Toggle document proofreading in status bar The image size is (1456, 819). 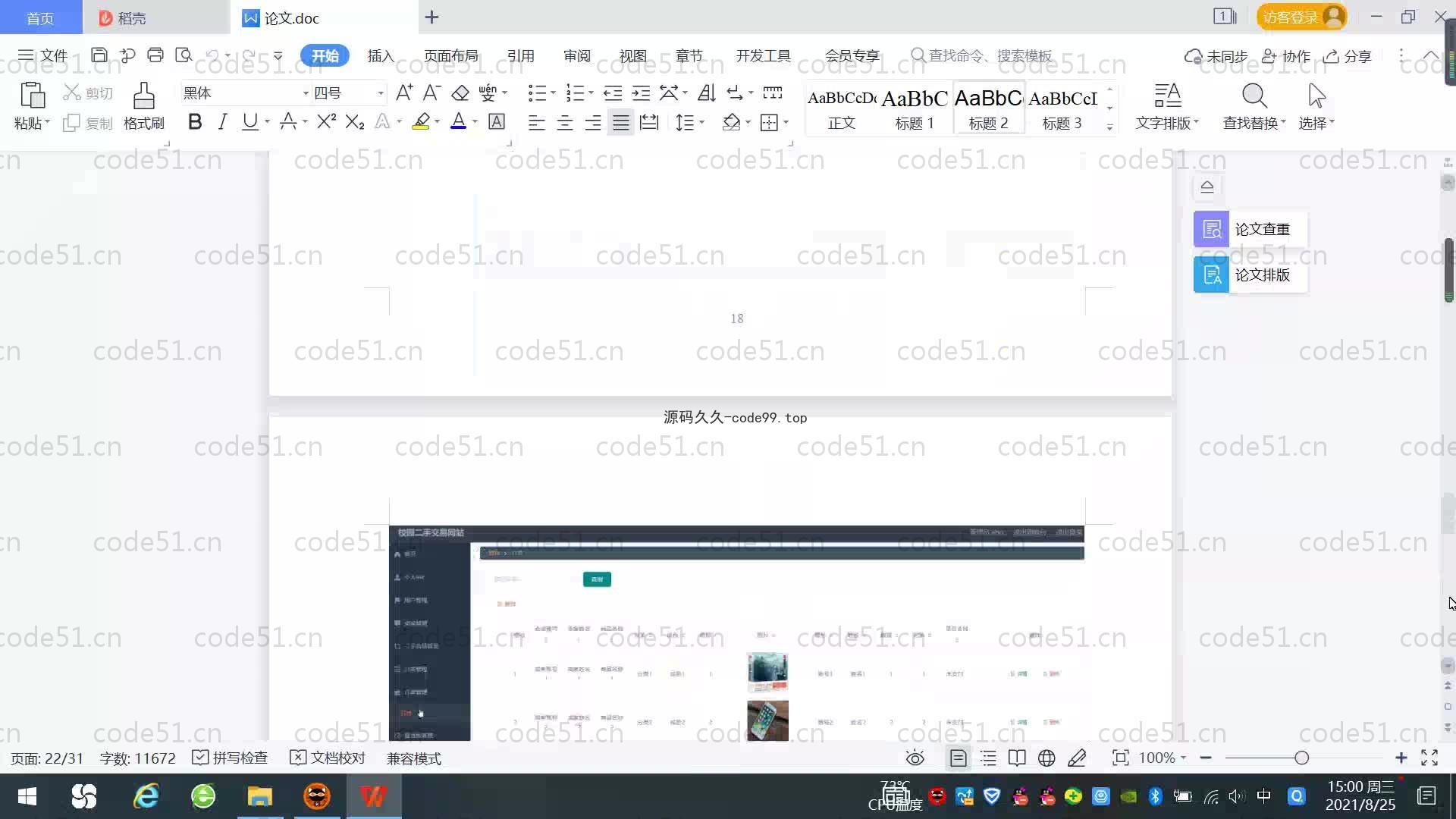click(x=328, y=758)
